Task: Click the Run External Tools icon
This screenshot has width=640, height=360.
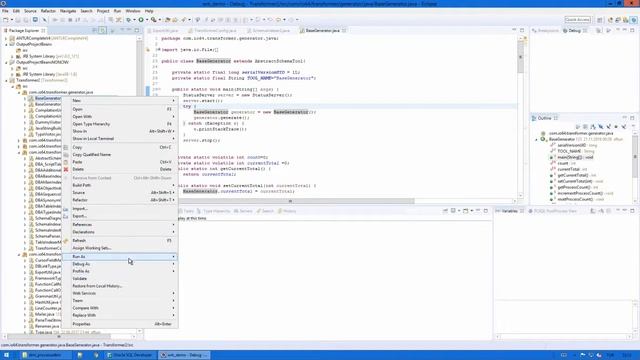Action: click(x=153, y=20)
